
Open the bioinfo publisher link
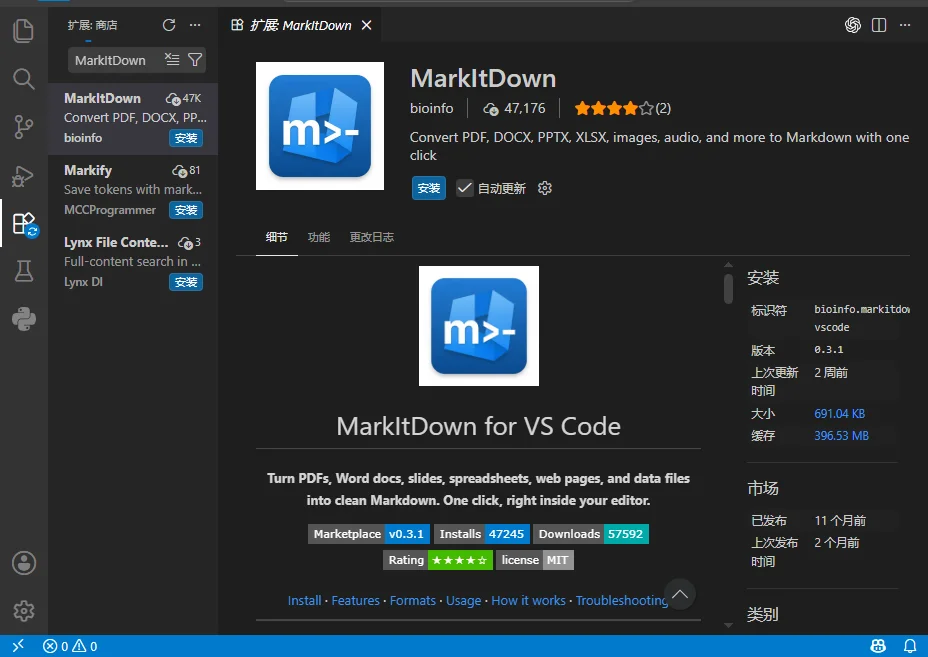click(431, 108)
